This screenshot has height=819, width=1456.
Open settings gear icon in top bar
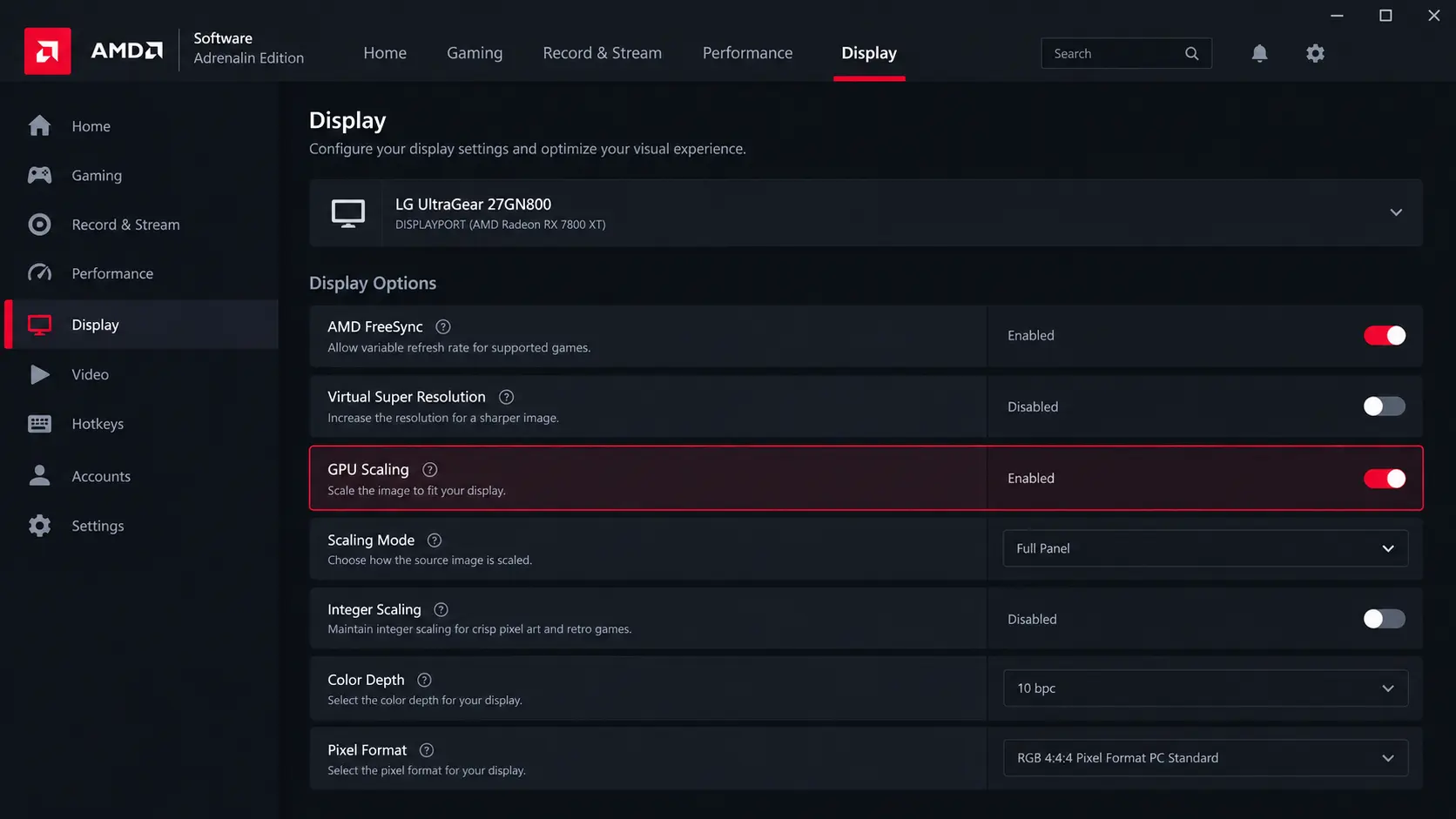point(1315,53)
